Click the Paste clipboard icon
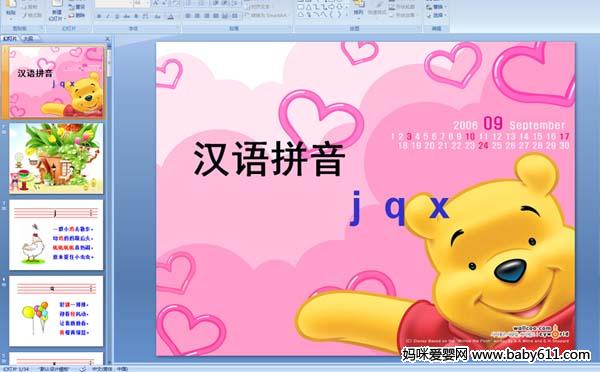Image resolution: width=600 pixels, height=372 pixels. (x=11, y=4)
